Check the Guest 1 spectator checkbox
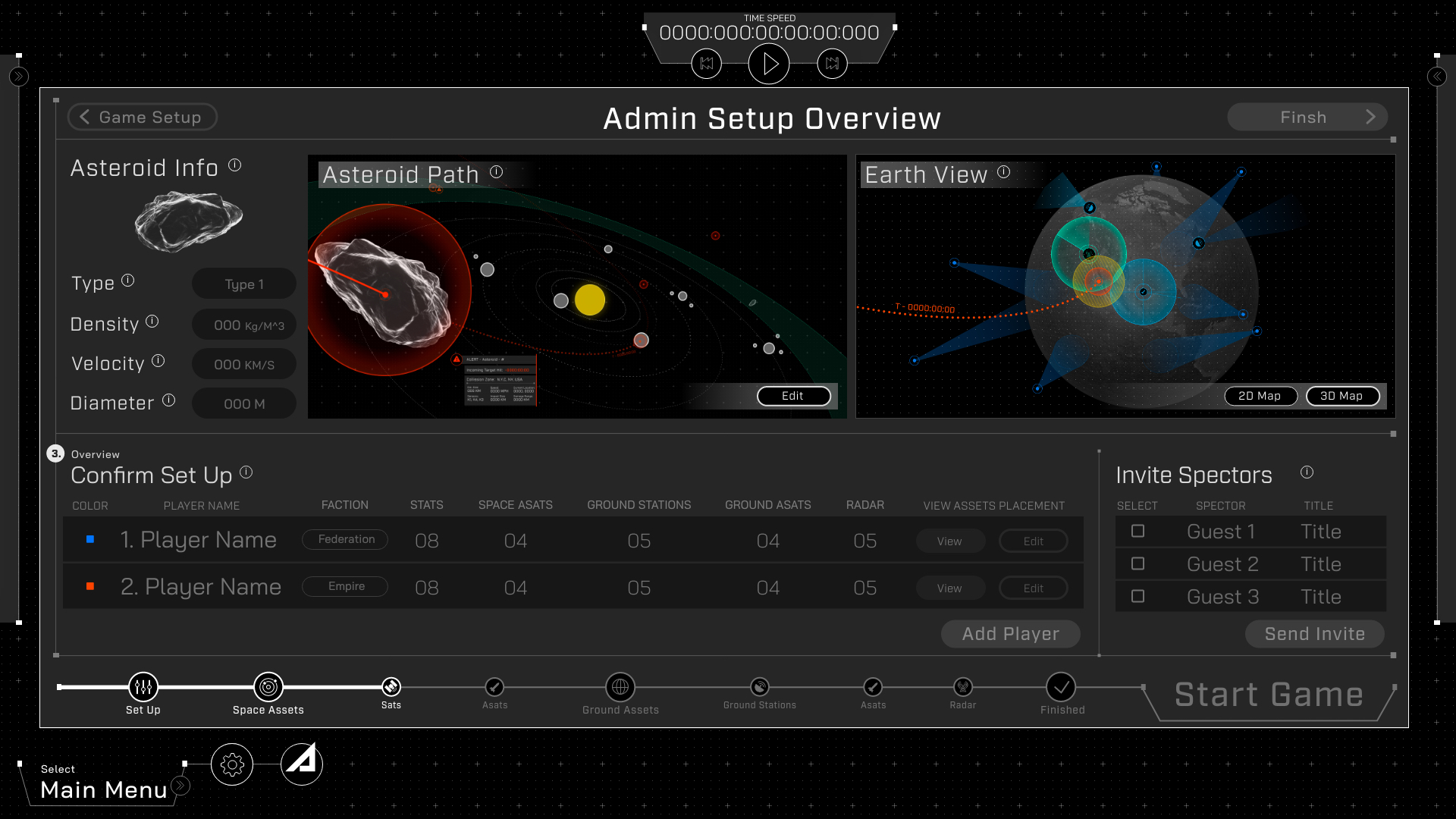Image resolution: width=1456 pixels, height=819 pixels. pyautogui.click(x=1138, y=532)
